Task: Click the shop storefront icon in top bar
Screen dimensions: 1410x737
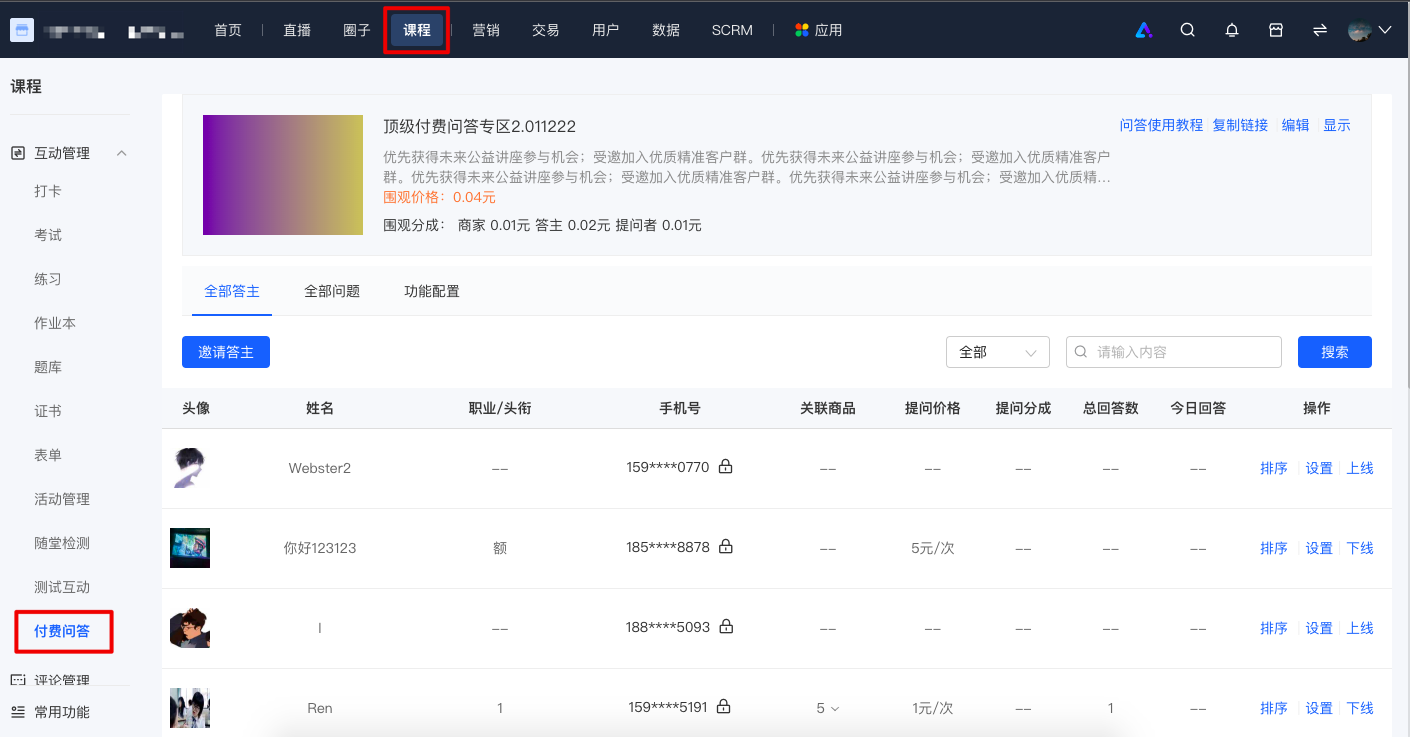Action: (1276, 30)
